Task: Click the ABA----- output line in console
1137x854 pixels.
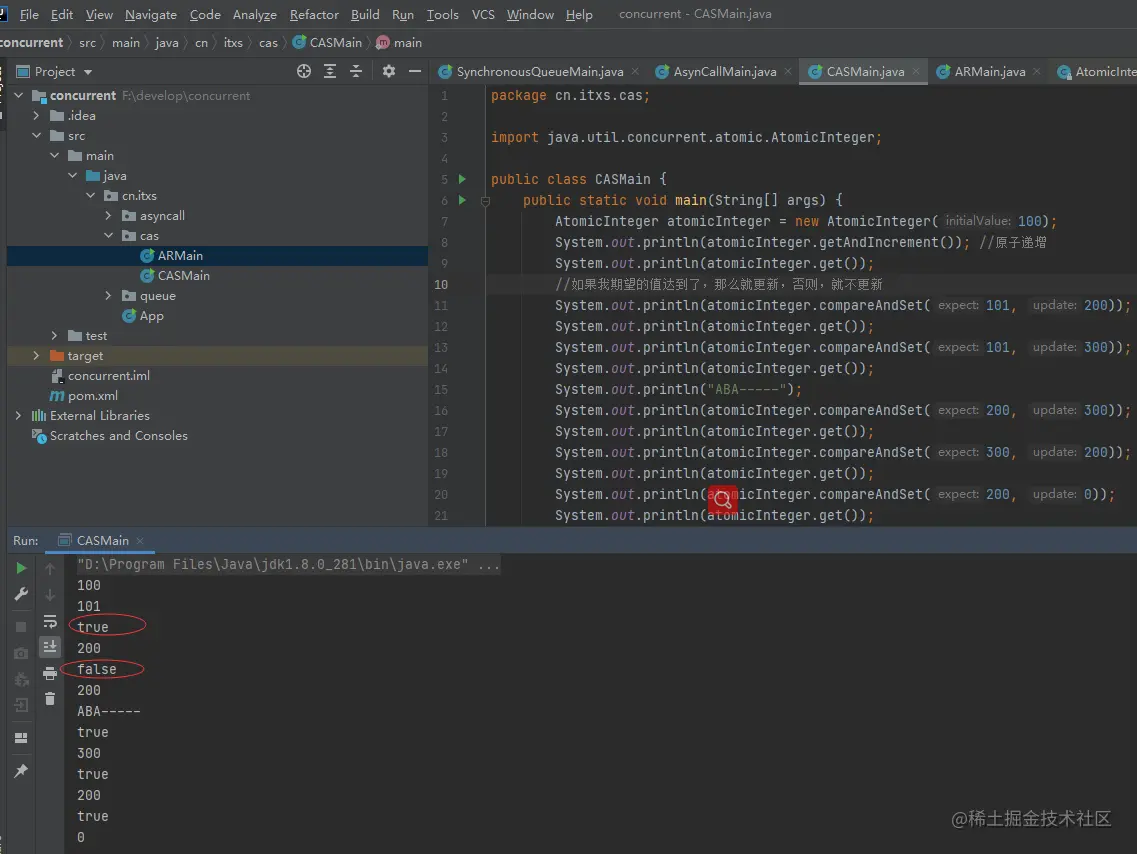Action: click(109, 711)
